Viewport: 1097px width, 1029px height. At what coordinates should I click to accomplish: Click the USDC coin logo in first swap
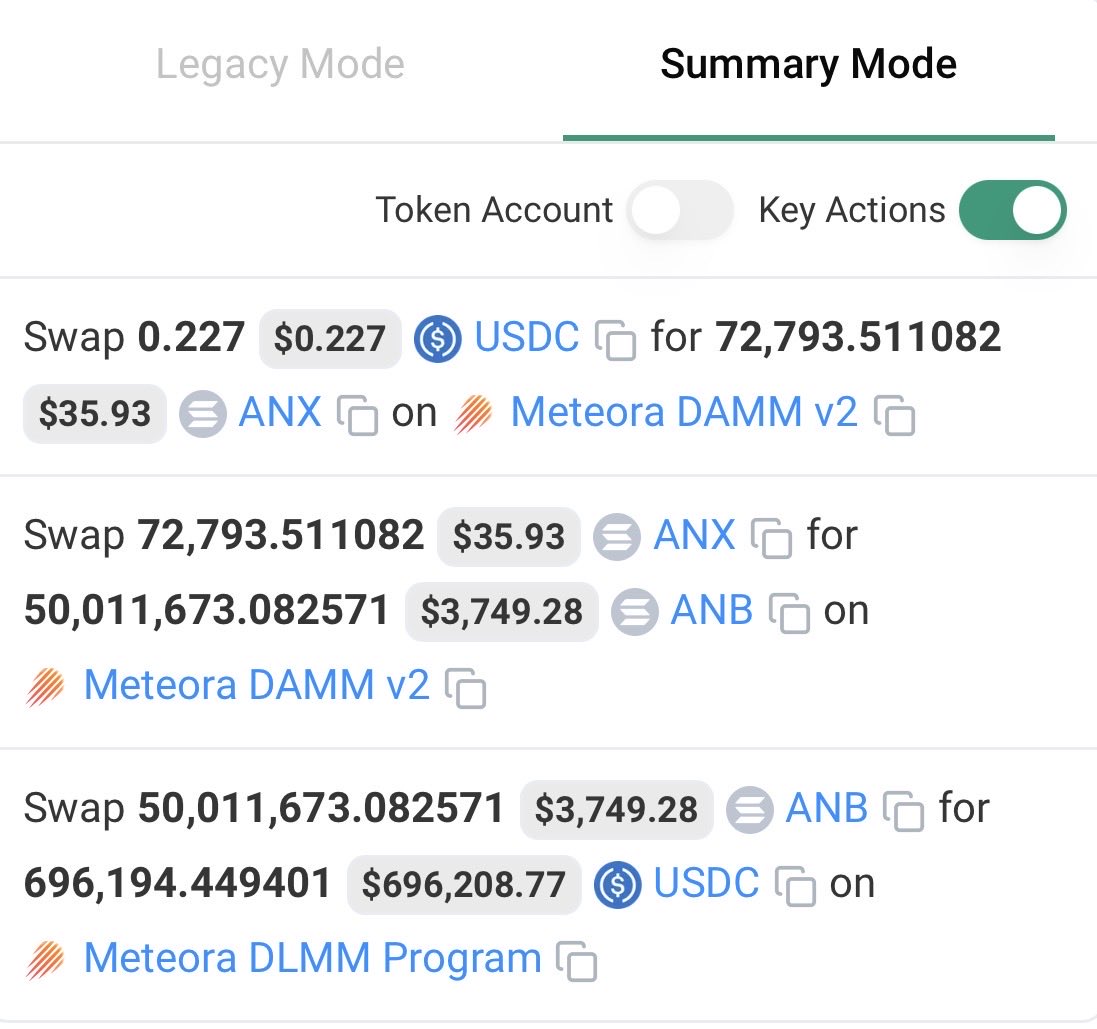pyautogui.click(x=437, y=339)
